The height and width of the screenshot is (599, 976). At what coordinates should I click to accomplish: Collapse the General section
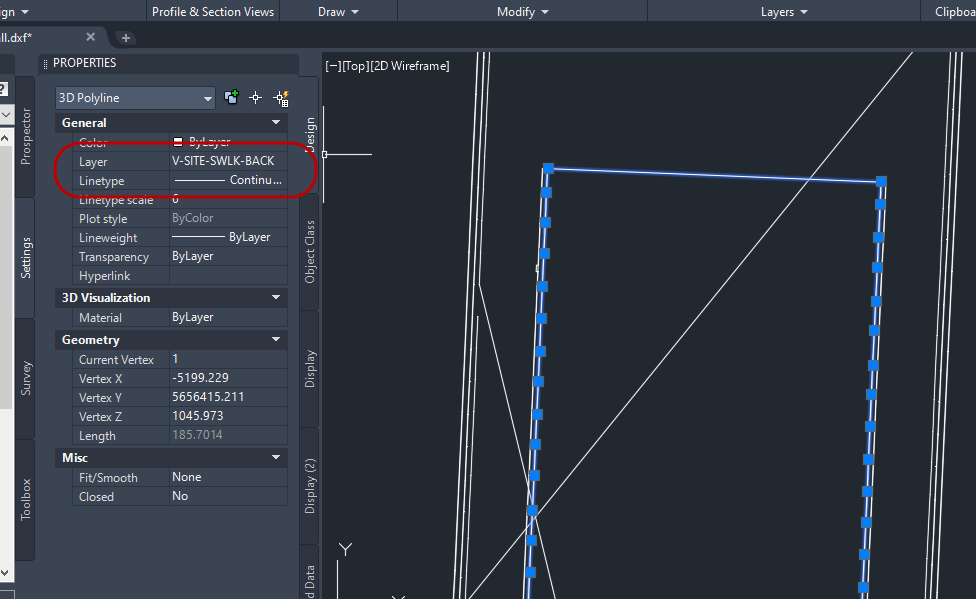click(x=276, y=123)
